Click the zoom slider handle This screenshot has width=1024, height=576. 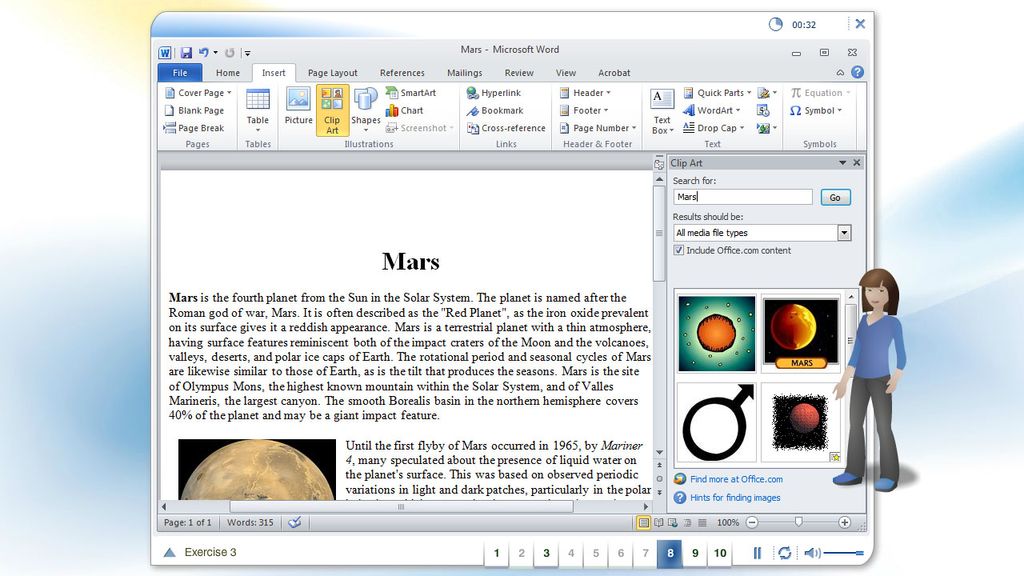click(x=798, y=522)
